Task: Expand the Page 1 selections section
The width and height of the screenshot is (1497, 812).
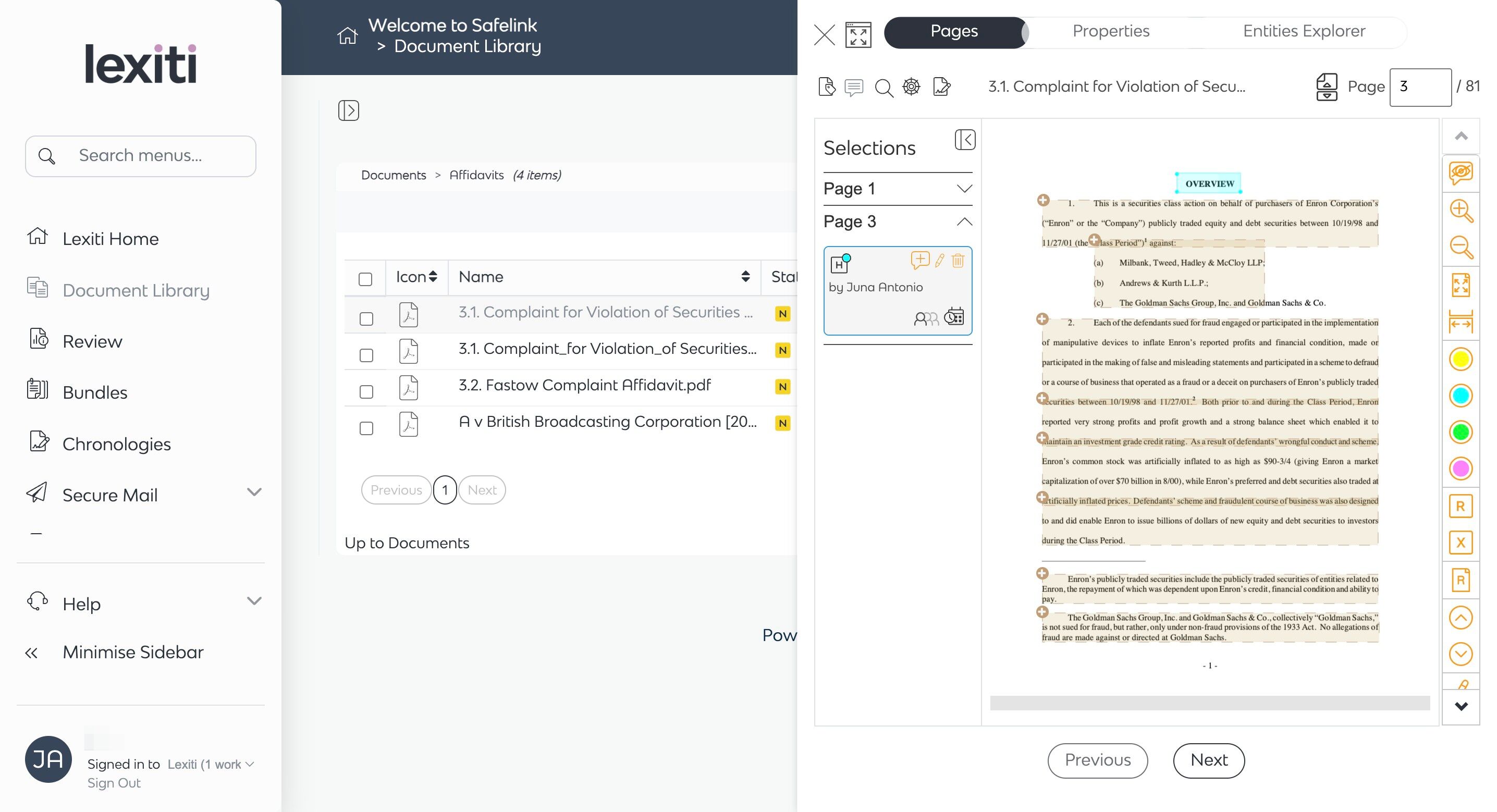Action: click(964, 188)
